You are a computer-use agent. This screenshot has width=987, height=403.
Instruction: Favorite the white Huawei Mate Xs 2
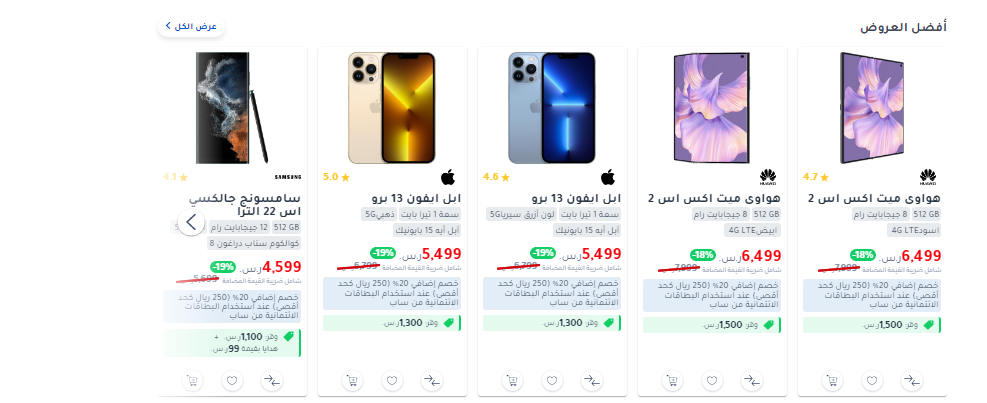(712, 381)
